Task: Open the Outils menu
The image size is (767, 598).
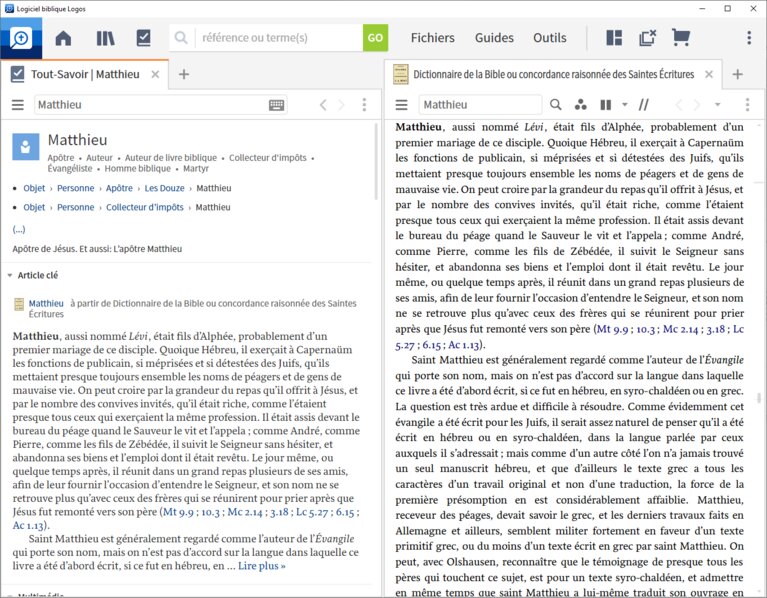Action: point(550,38)
